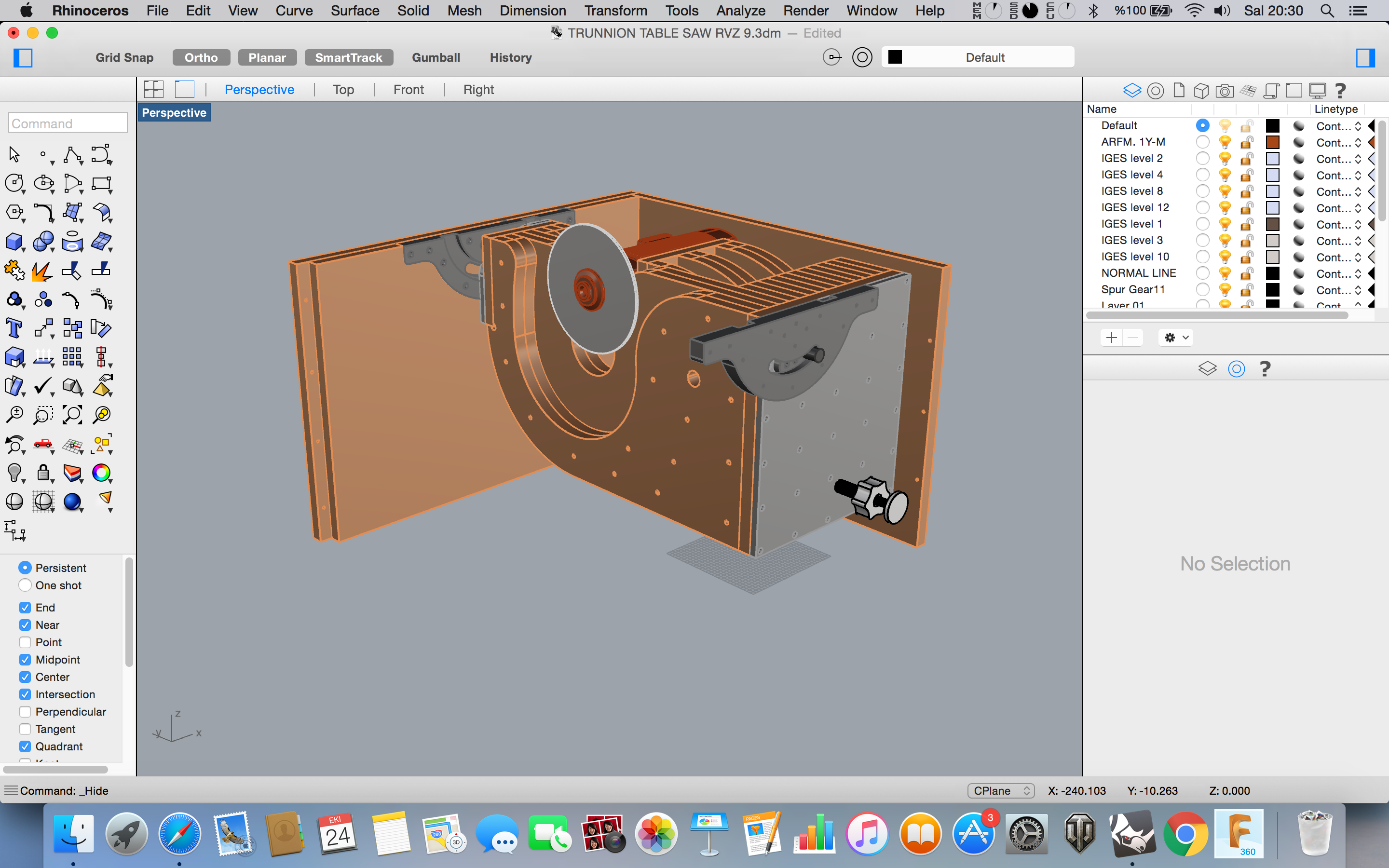Image resolution: width=1389 pixels, height=868 pixels.
Task: Toggle the SmartTrack button
Action: tap(348, 57)
